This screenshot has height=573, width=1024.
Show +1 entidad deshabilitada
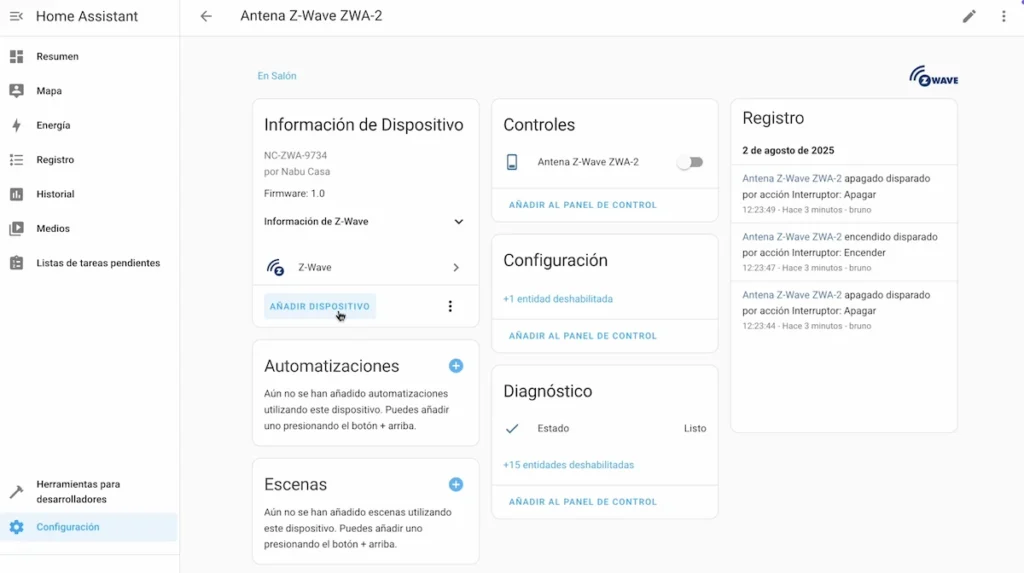coord(558,299)
